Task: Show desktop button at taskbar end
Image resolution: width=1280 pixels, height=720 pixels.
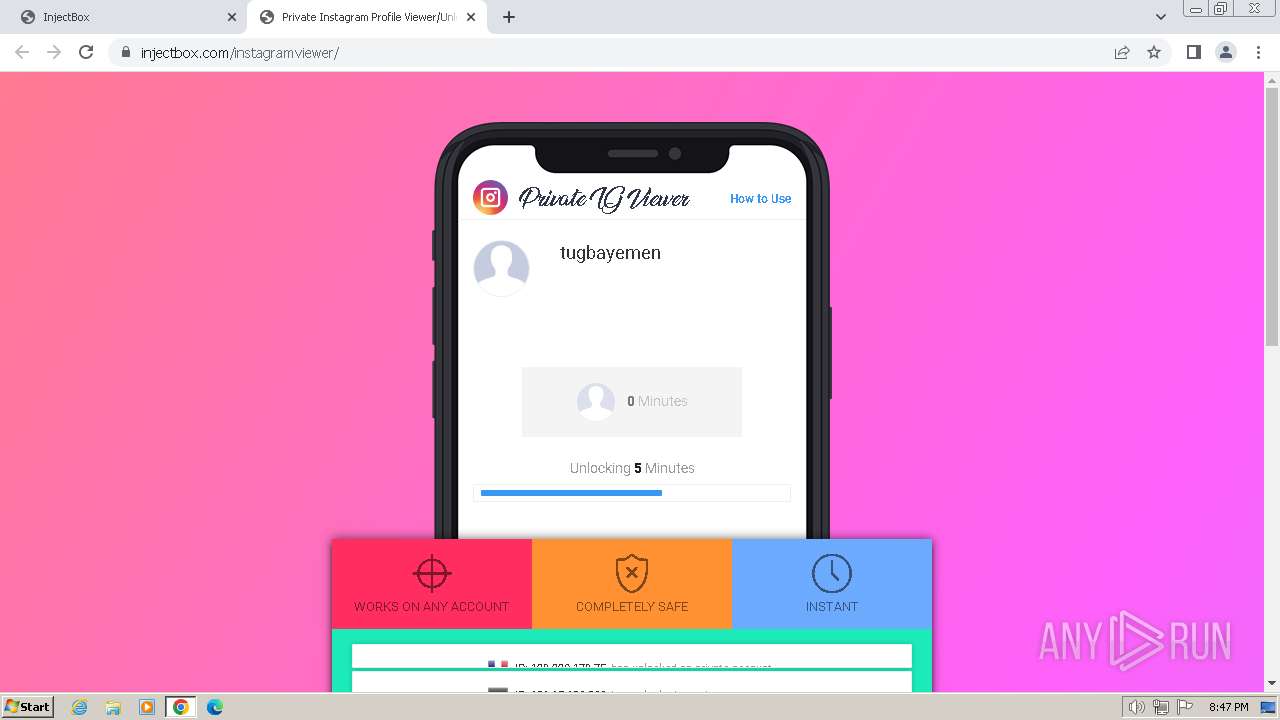Action: coord(1270,707)
